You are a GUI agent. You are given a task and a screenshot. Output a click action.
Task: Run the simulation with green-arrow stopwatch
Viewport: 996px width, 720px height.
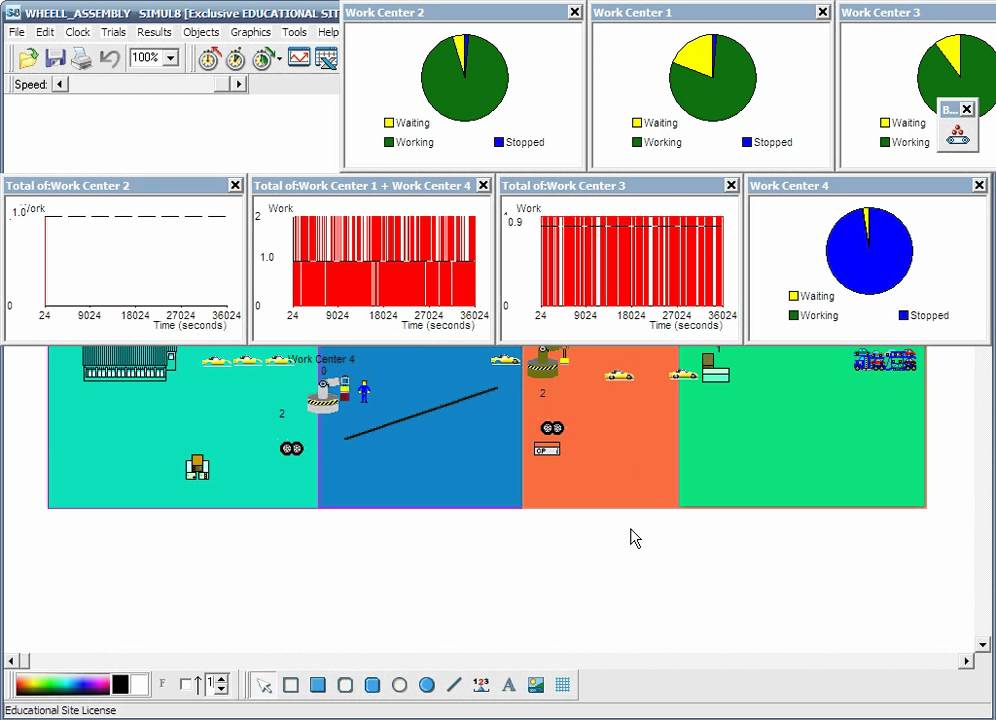[x=264, y=58]
